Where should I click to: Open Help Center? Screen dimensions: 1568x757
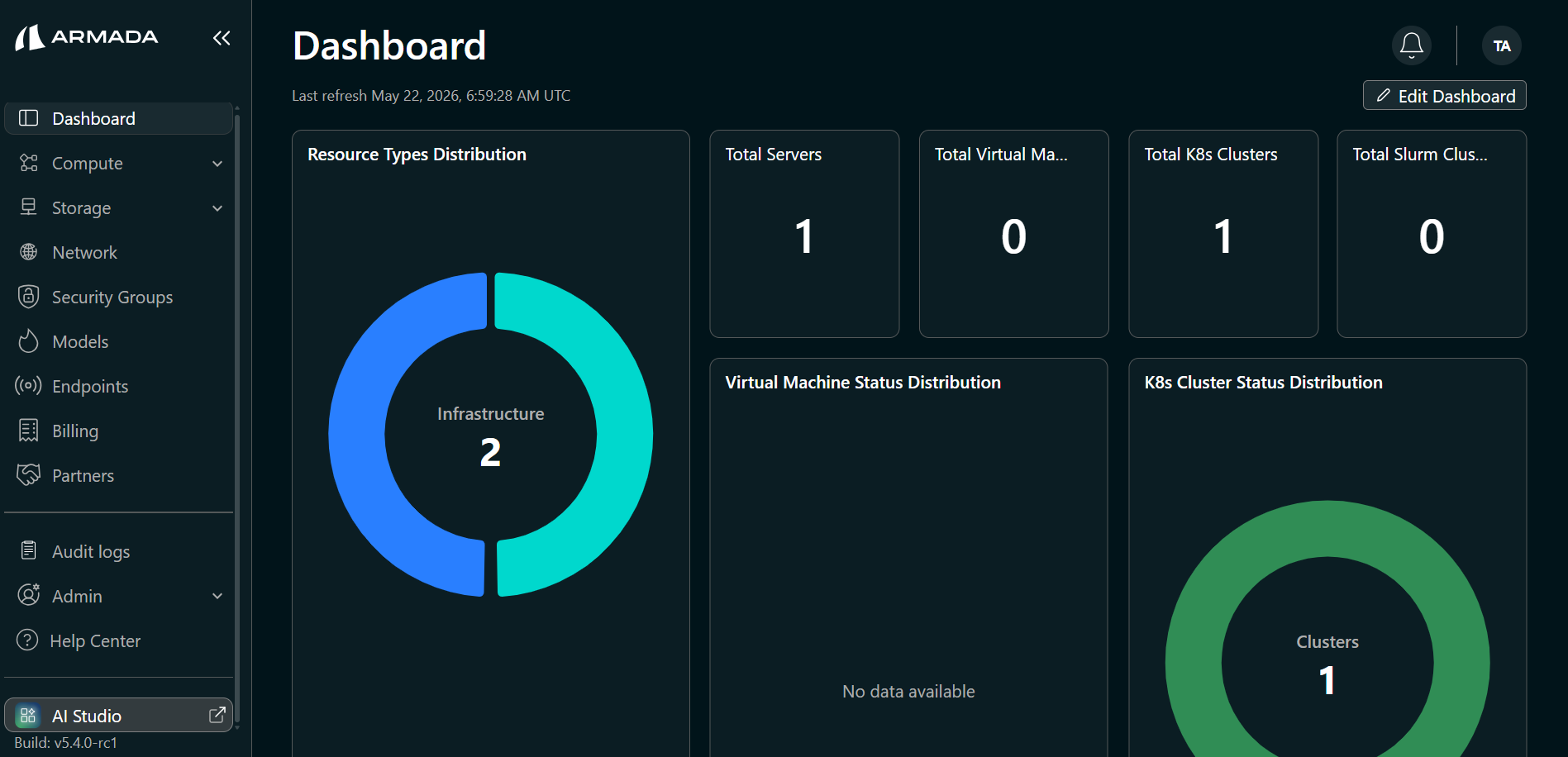(x=118, y=640)
